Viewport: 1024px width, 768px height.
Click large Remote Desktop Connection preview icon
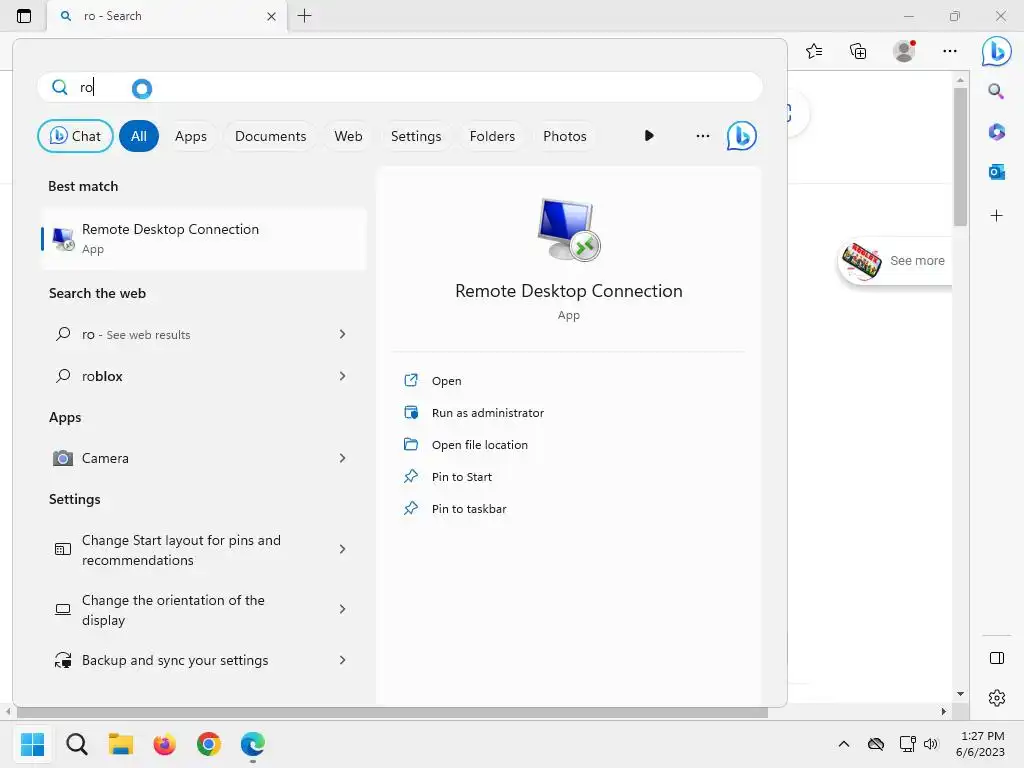point(569,230)
